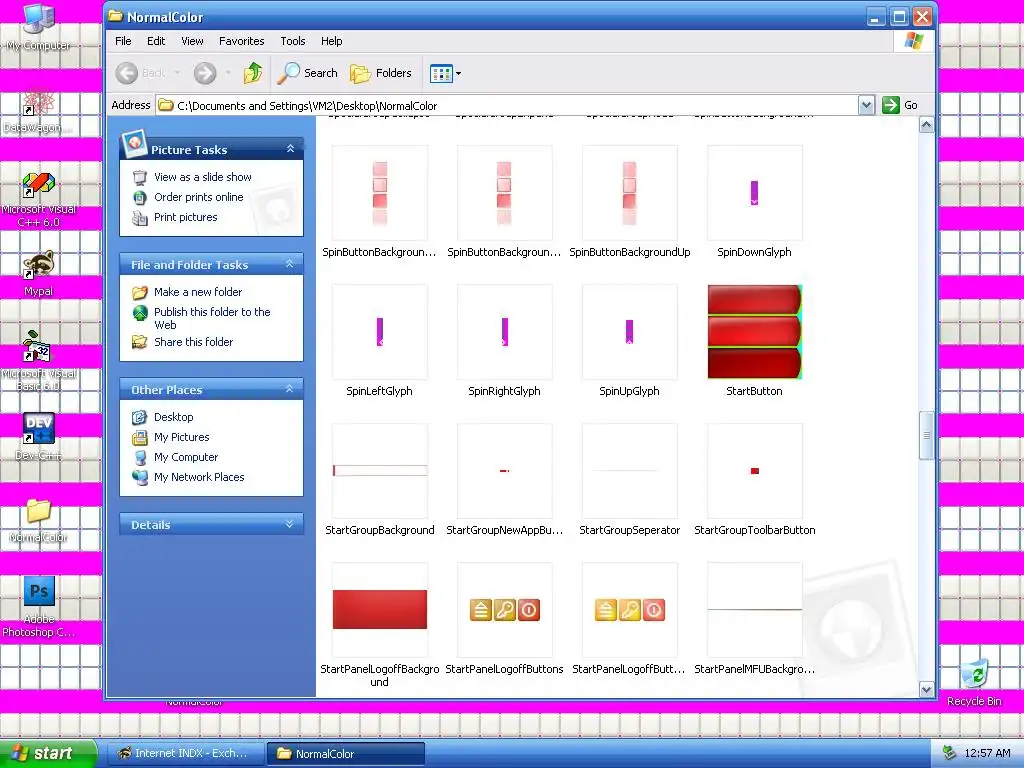Select the Adobe Photoshop desktop icon
The width and height of the screenshot is (1024, 768).
click(39, 592)
